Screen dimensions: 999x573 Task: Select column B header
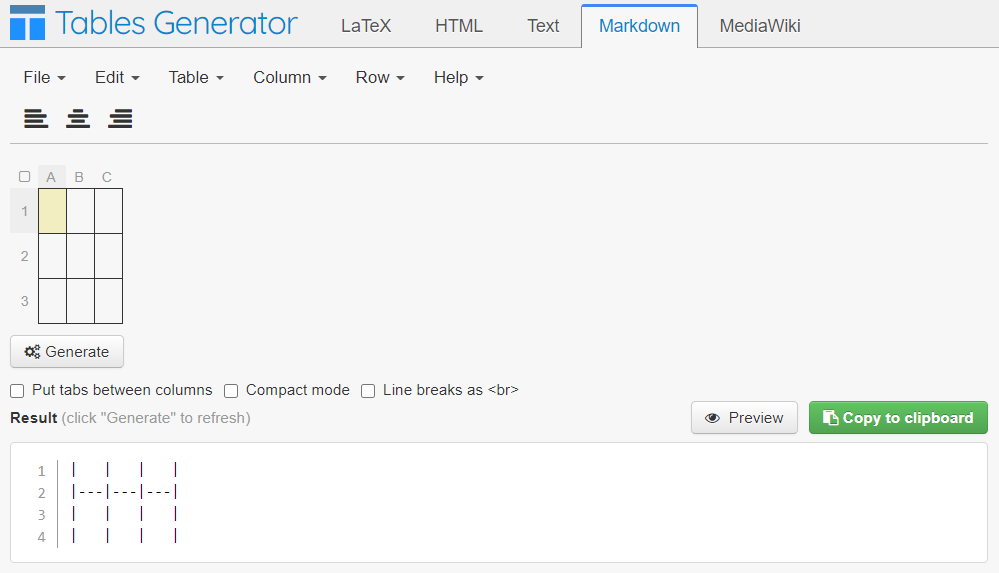[80, 177]
